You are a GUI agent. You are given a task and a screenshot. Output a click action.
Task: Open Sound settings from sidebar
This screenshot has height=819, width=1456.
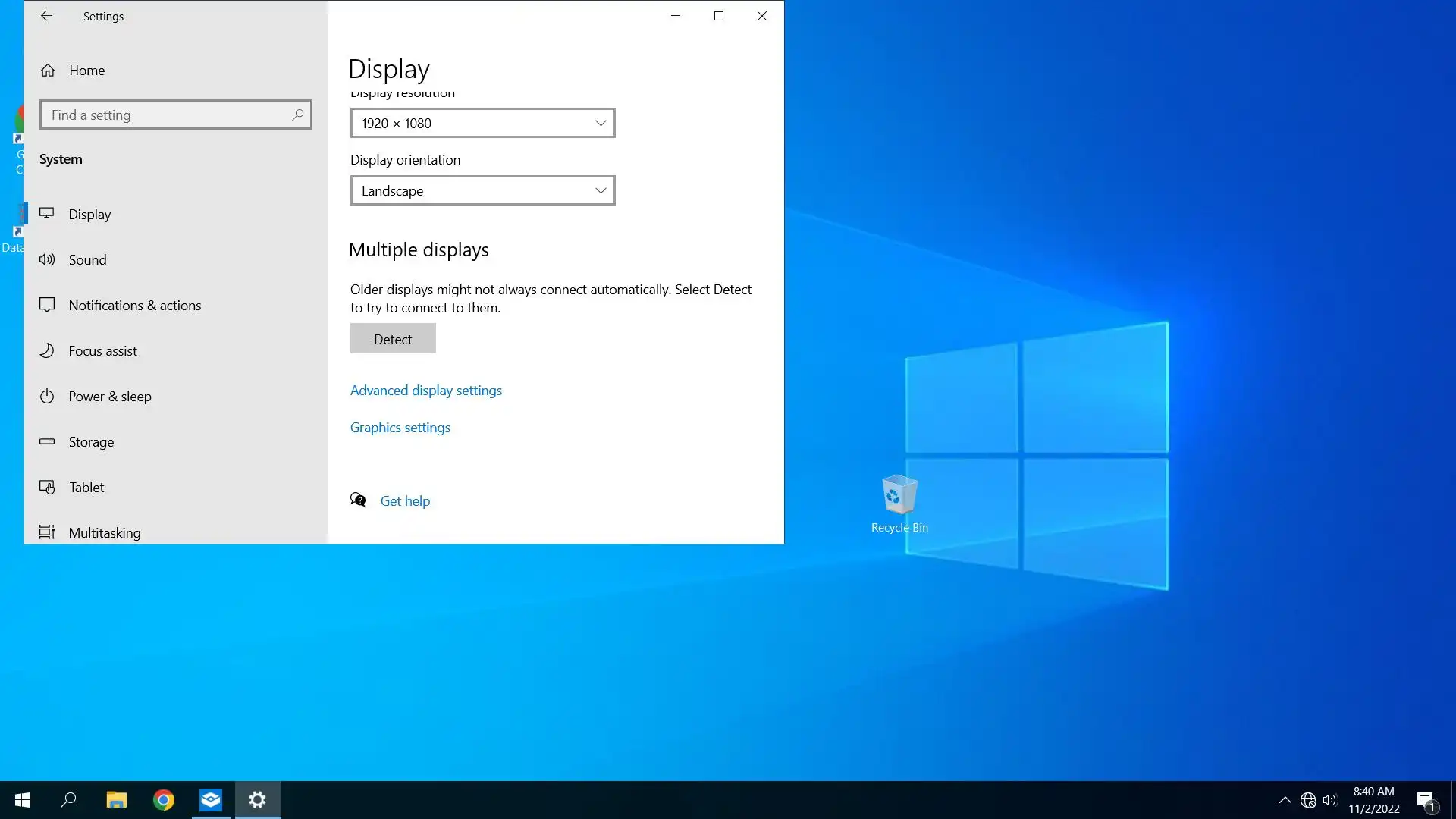87,260
